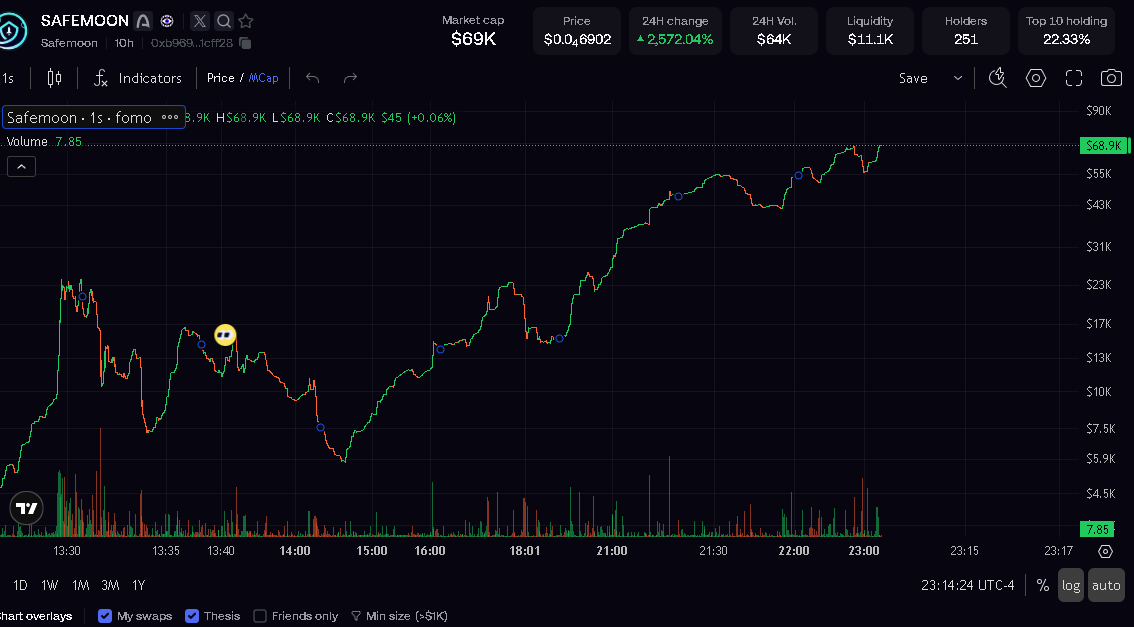Click the Safemoon 1s fomo legend title
Image resolution: width=1134 pixels, height=627 pixels.
[80, 117]
